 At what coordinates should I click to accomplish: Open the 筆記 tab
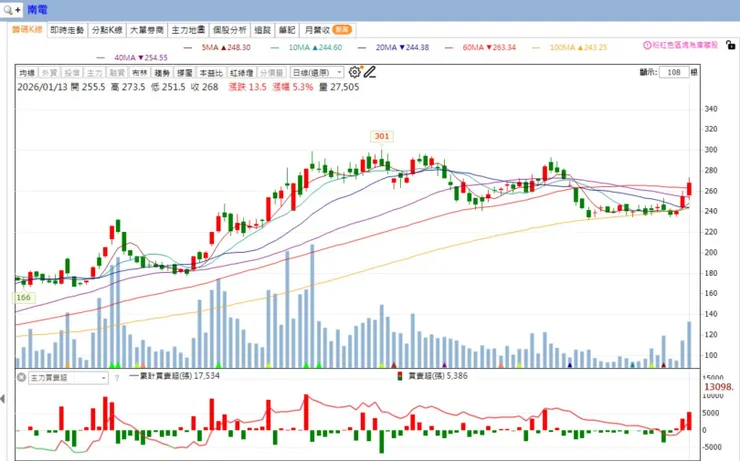(x=286, y=30)
